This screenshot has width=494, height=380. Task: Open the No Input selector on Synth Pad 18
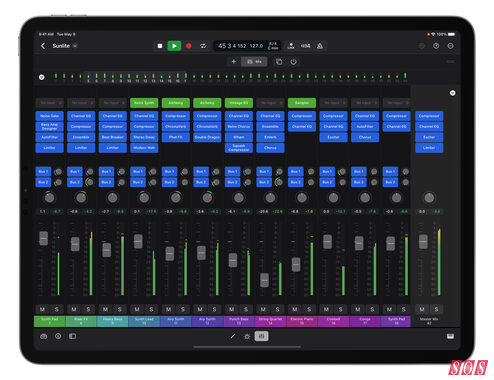(396, 103)
